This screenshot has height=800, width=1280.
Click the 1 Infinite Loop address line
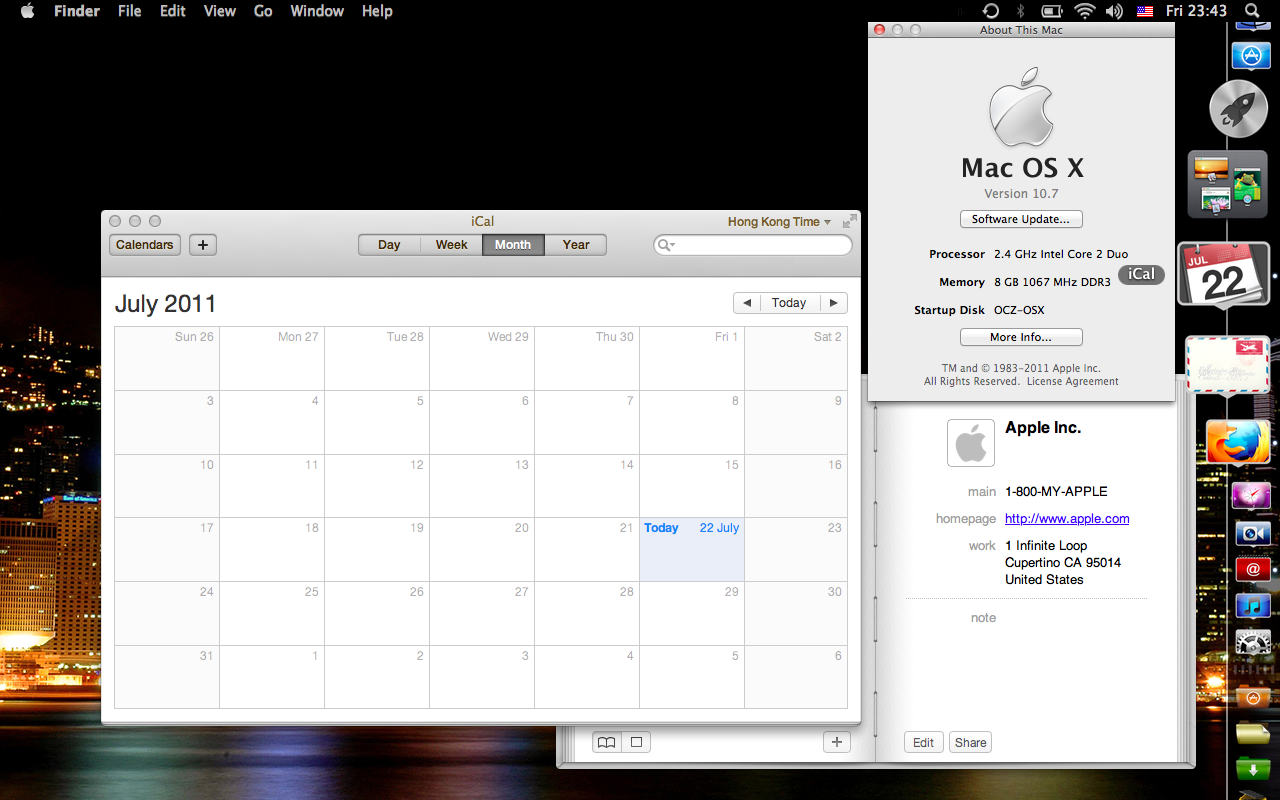[1046, 546]
